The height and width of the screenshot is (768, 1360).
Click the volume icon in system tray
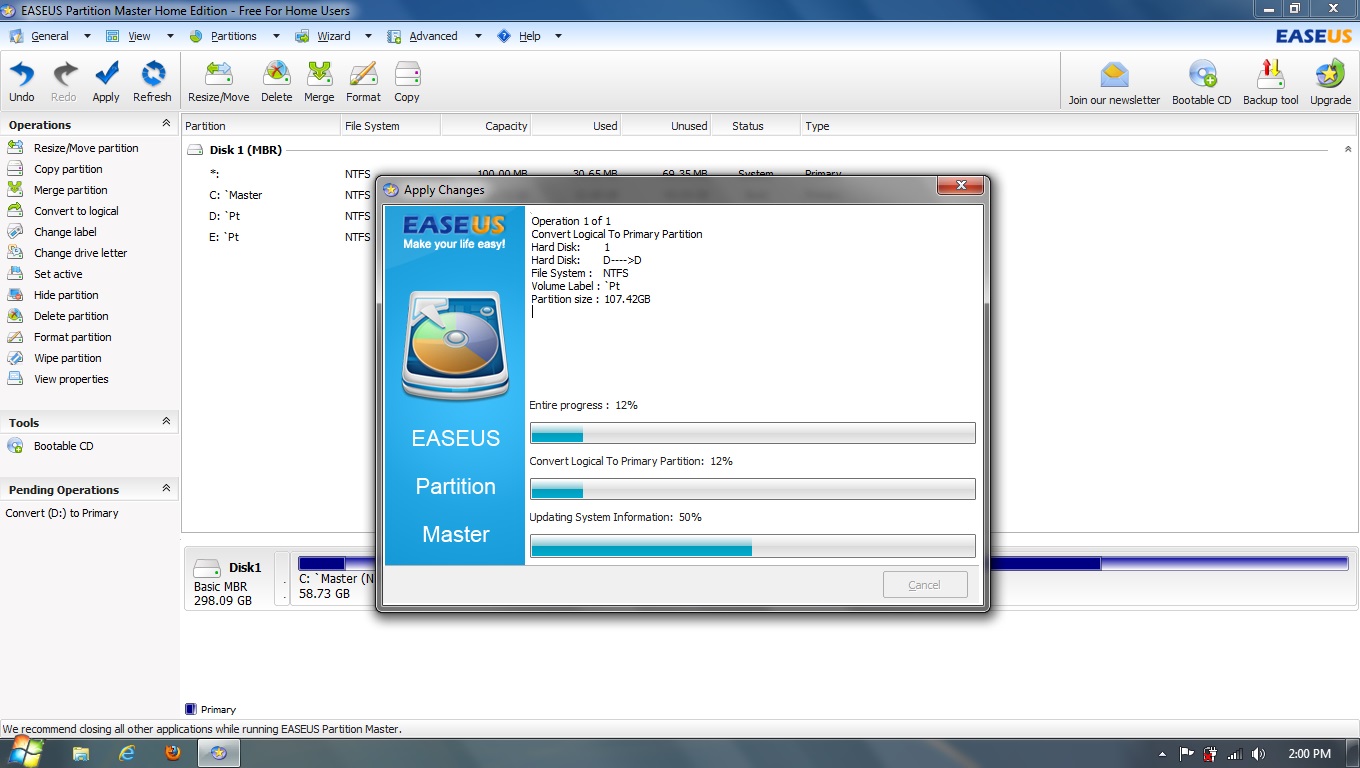click(1258, 754)
